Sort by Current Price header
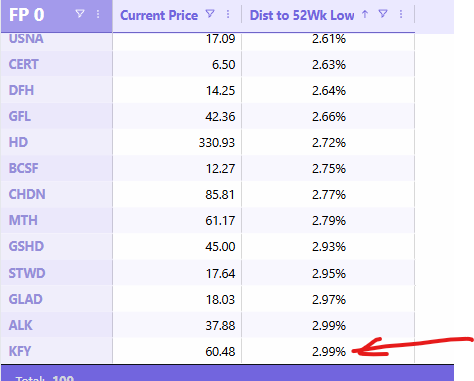Screen dimensions: 474x381 pos(159,15)
